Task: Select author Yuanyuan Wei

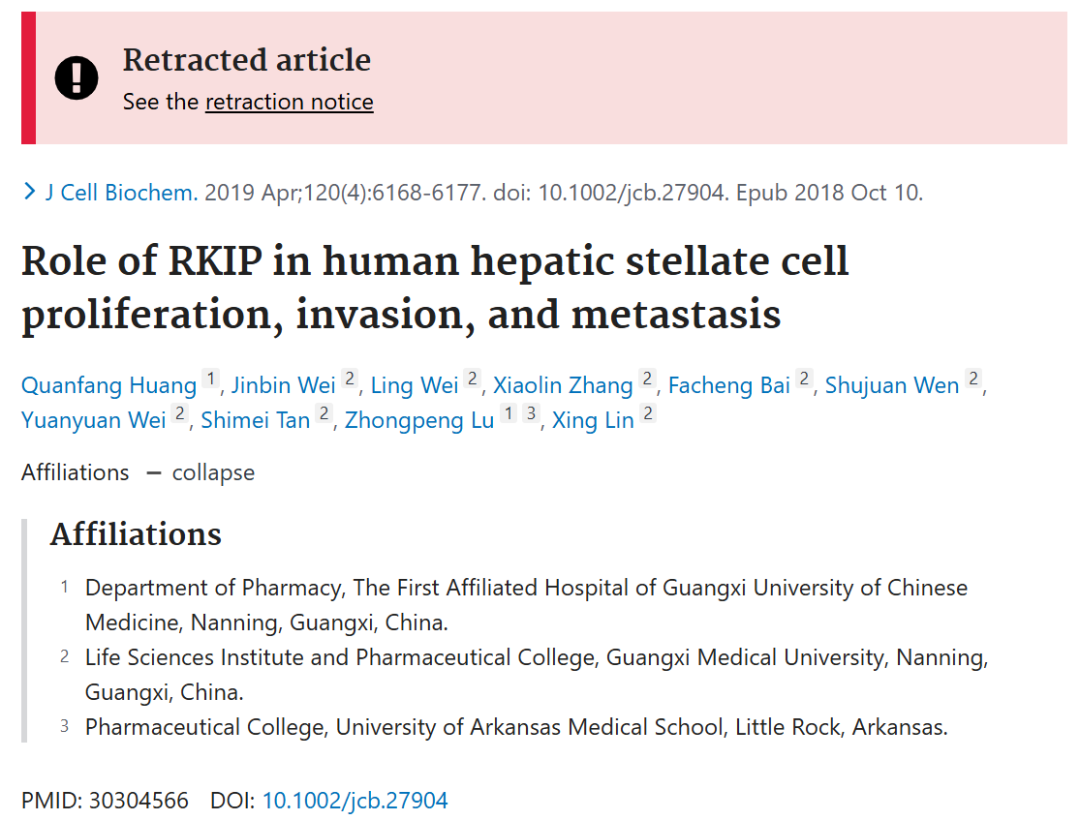Action: point(94,420)
